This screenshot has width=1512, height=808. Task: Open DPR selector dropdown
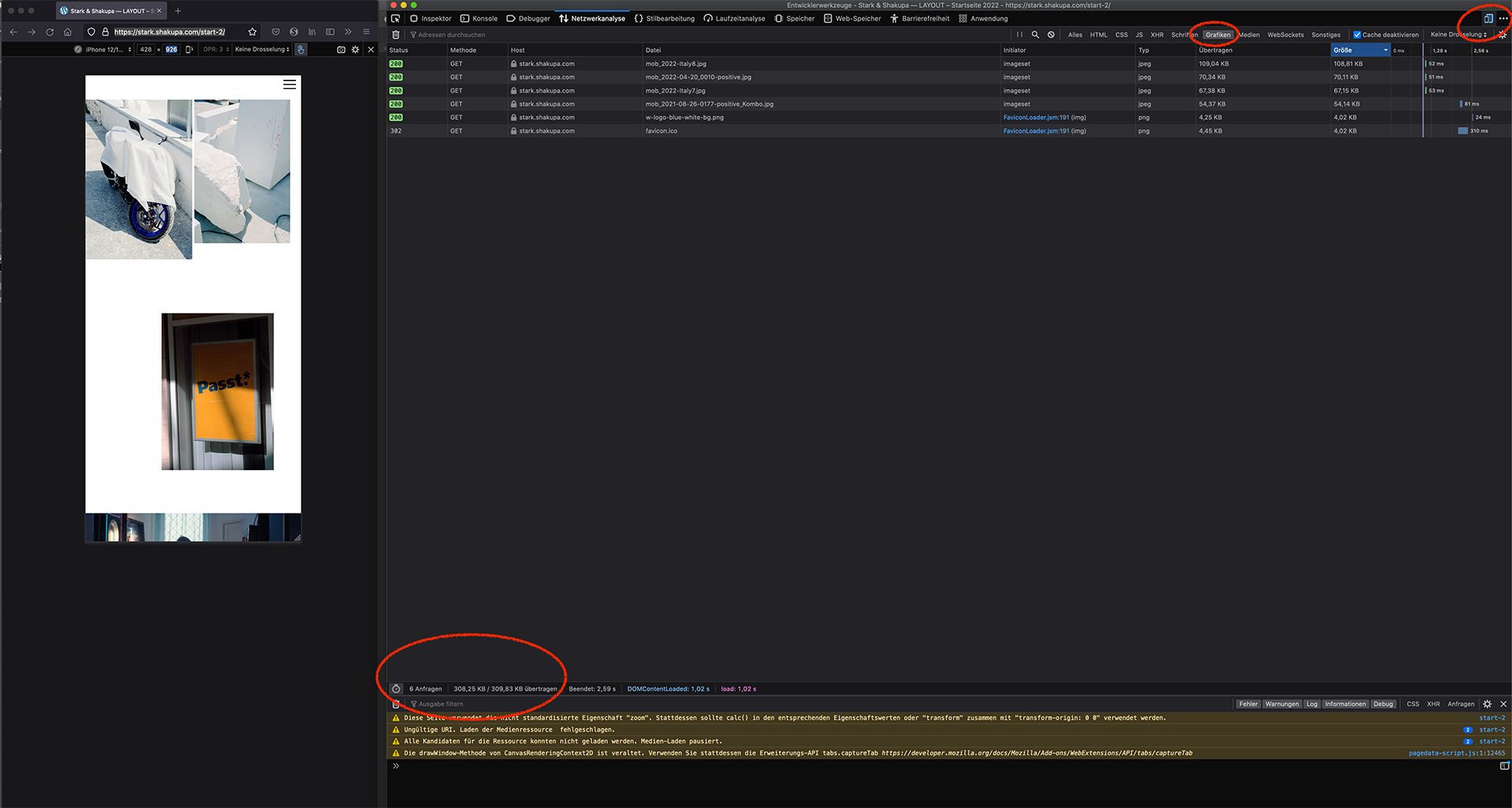[x=216, y=50]
